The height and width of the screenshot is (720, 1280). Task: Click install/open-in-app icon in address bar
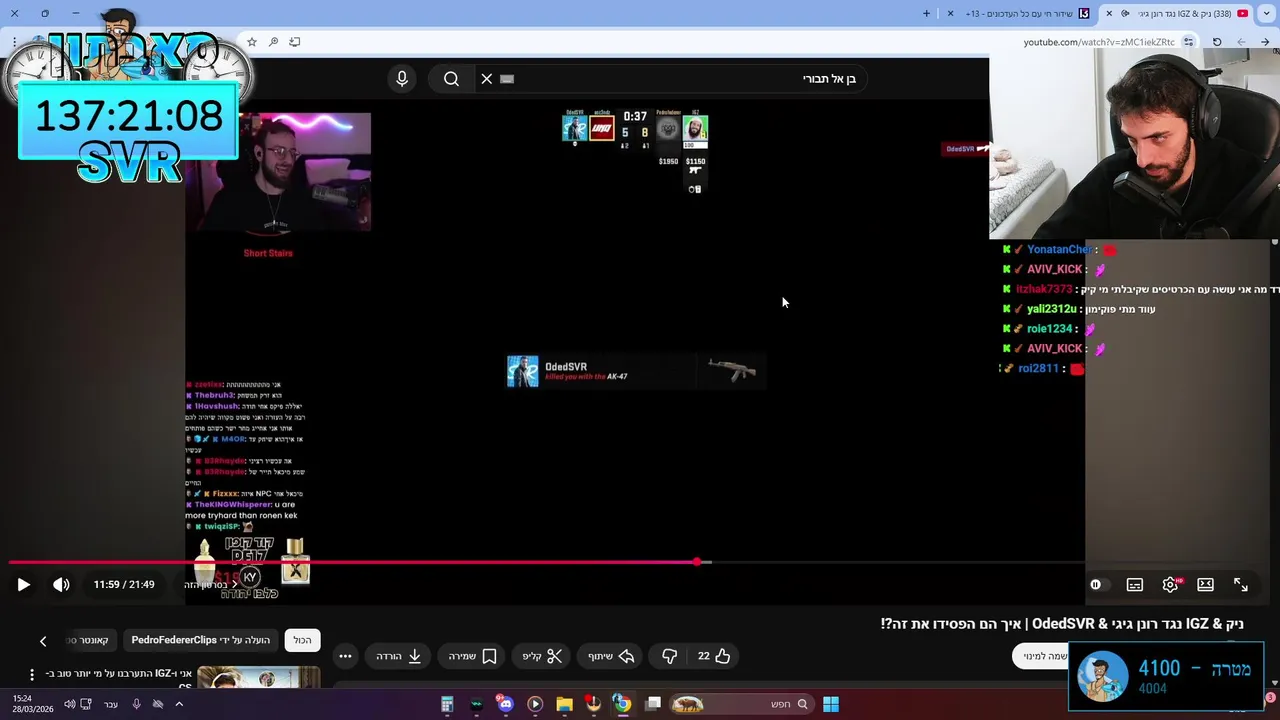tap(295, 42)
